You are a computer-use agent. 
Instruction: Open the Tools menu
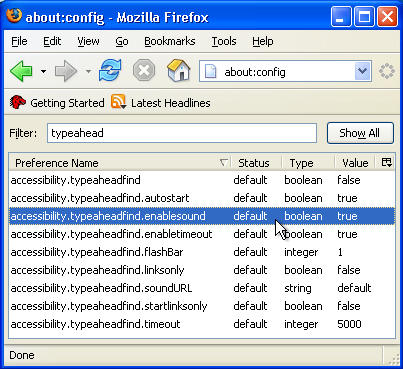(x=224, y=41)
